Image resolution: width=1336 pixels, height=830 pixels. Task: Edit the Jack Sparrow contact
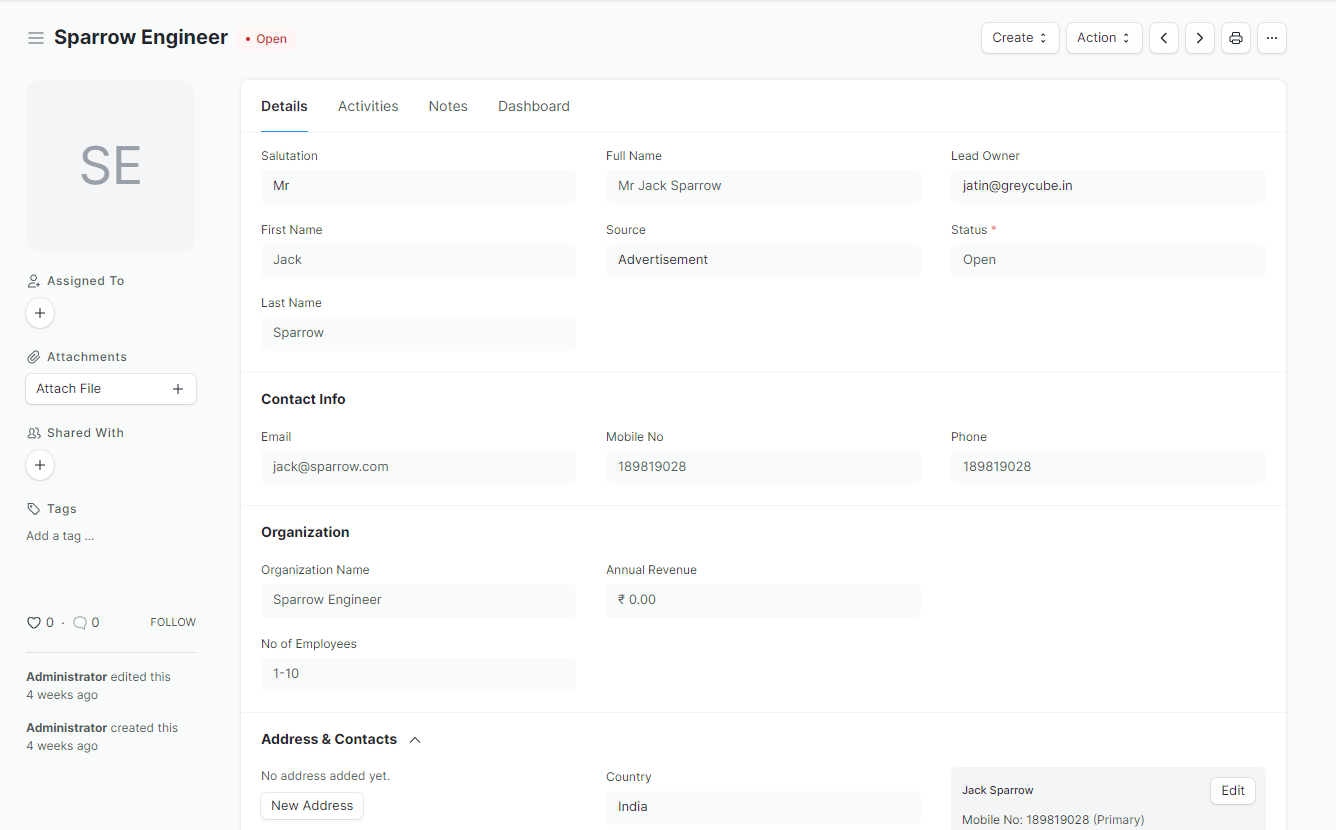coord(1232,791)
